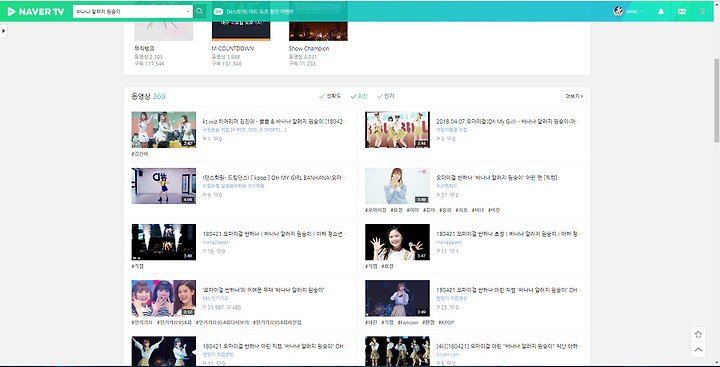Viewport: 720px width, 367px height.
Task: Click the #fancam hashtag
Action: click(407, 322)
